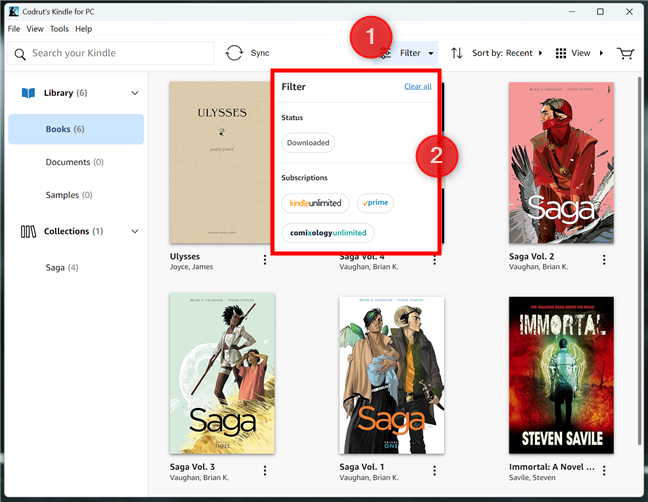Open the Saga Vol. 3 cover
This screenshot has height=502, width=648.
pos(222,374)
